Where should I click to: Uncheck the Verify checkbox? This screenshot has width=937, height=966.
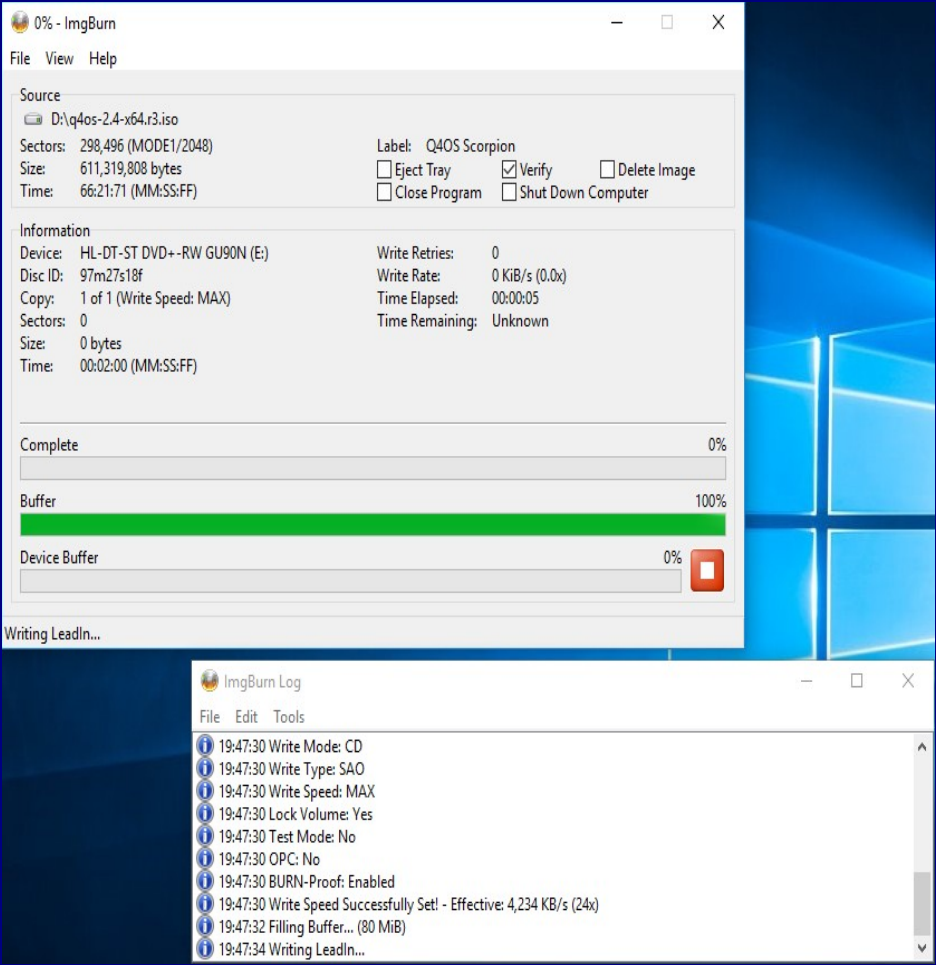509,170
